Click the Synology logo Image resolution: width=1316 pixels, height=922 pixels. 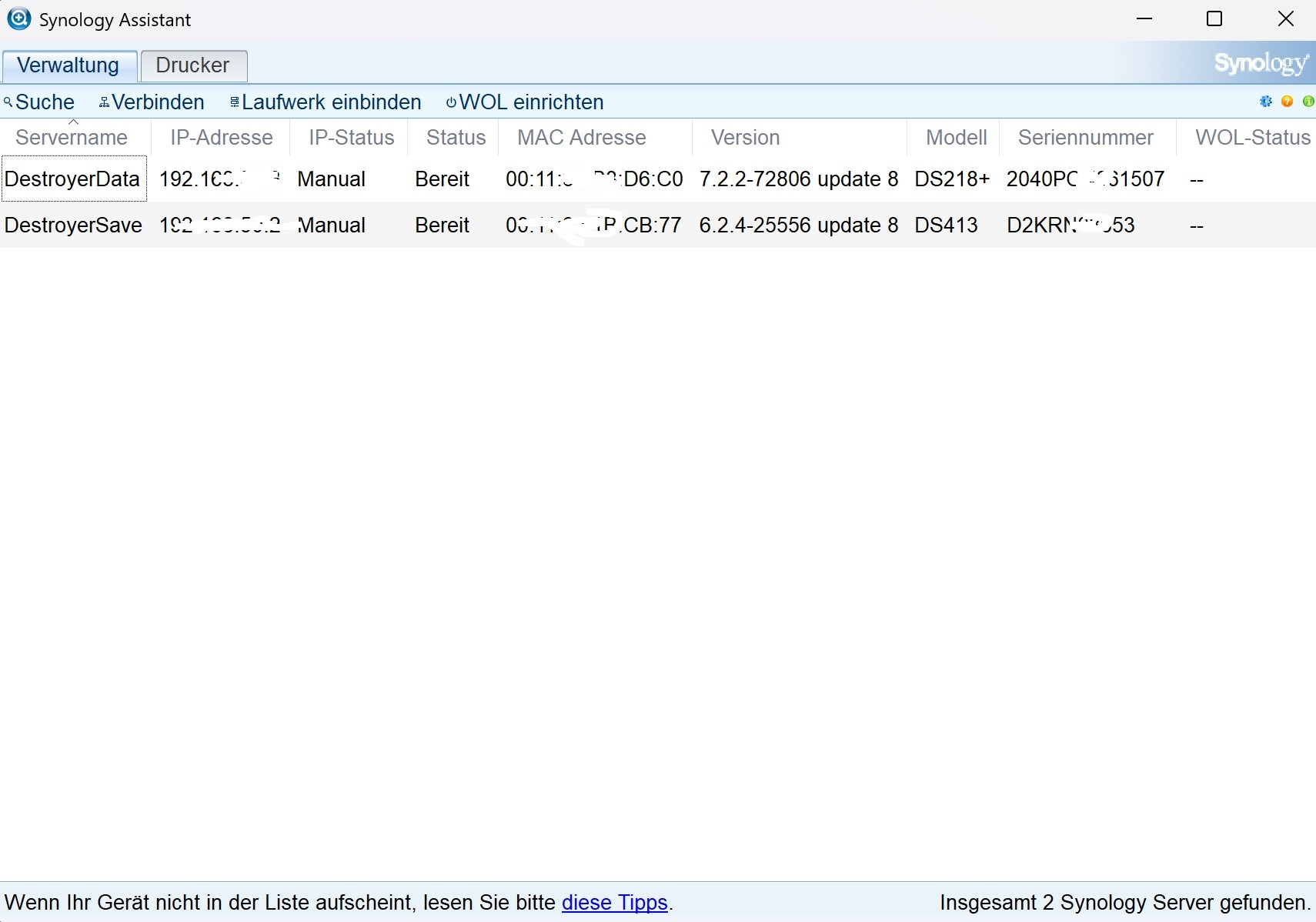point(1261,63)
